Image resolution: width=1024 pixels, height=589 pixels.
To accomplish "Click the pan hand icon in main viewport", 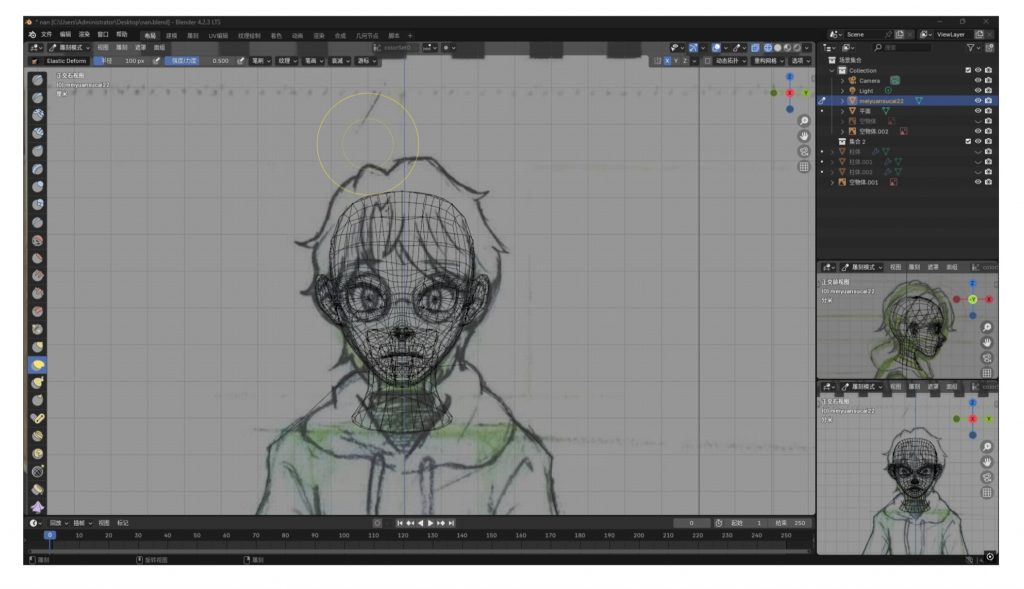I will tap(803, 136).
